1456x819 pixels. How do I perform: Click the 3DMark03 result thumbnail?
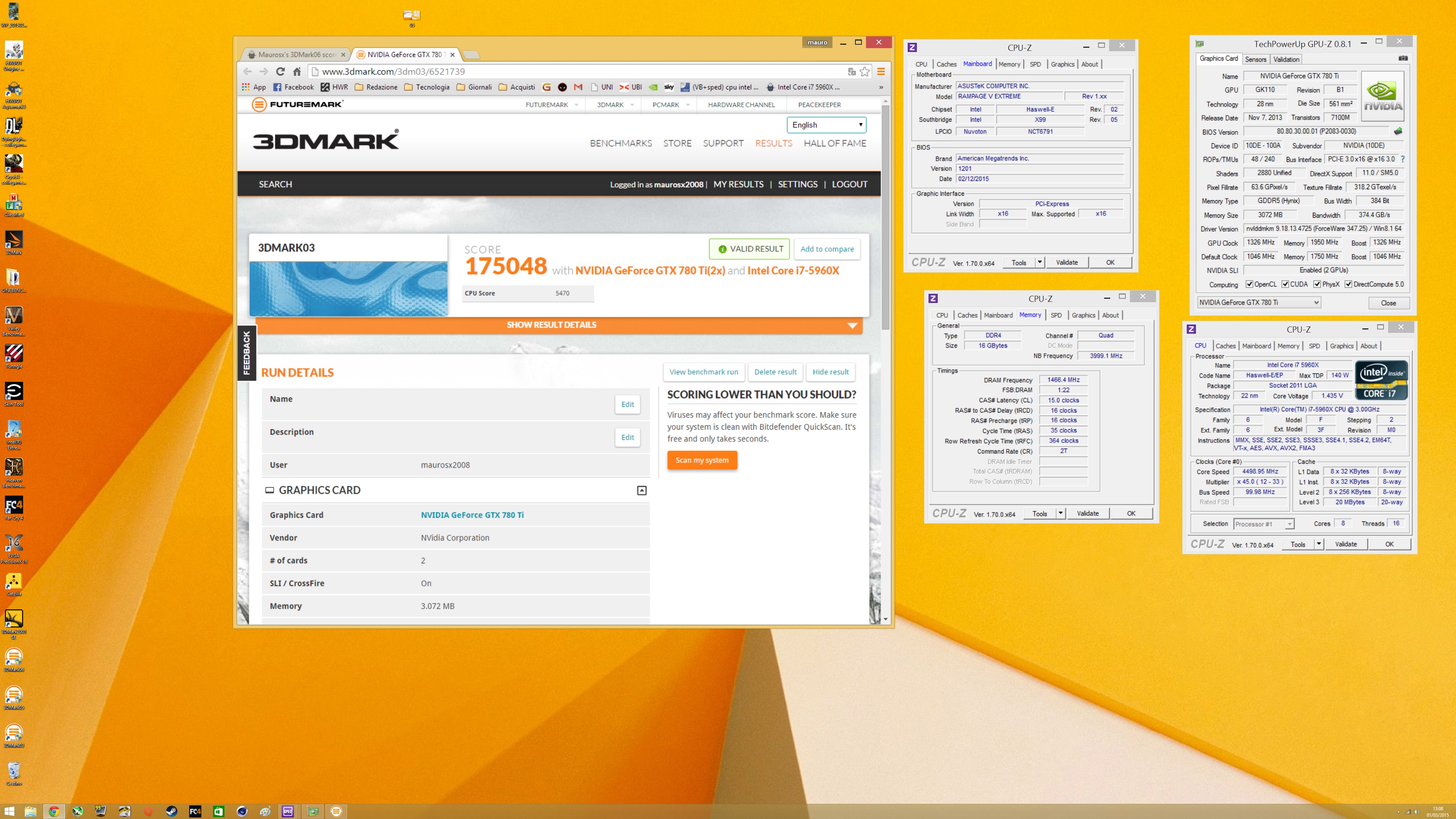(x=348, y=288)
